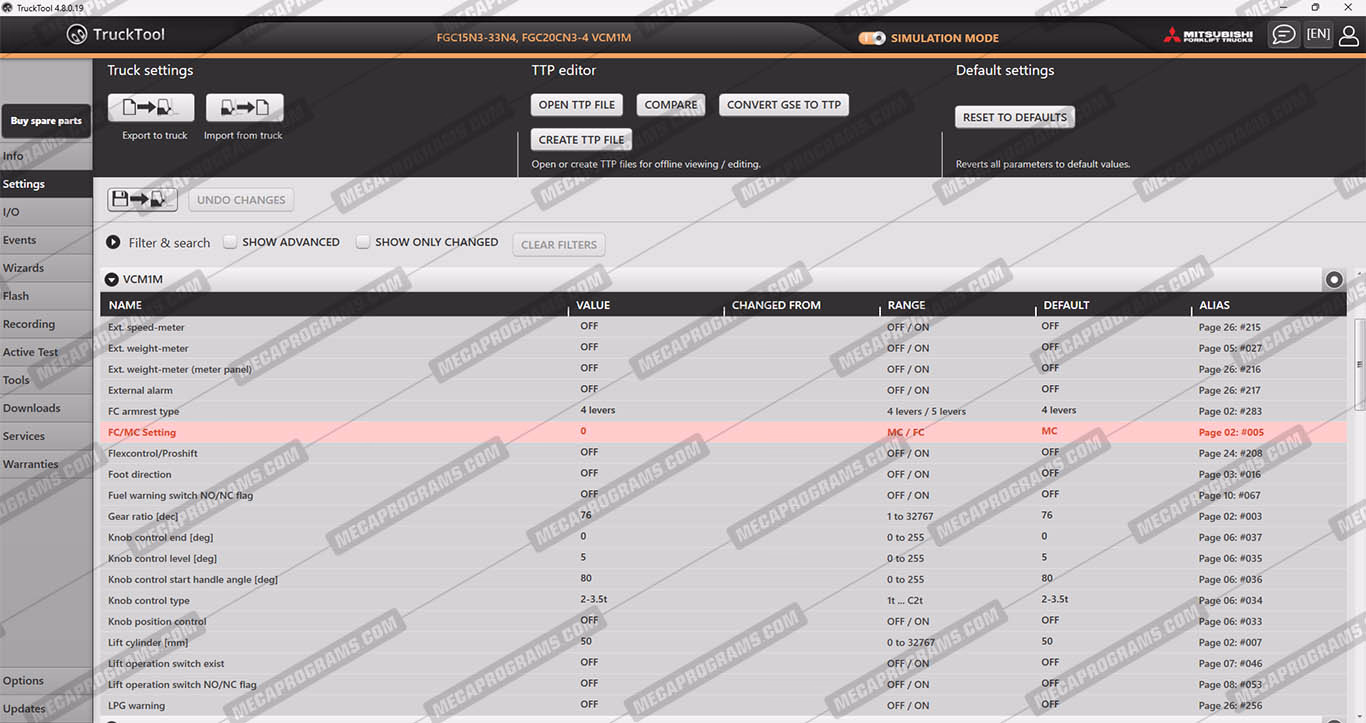Click the Import from truck icon button
The image size is (1366, 723).
pyautogui.click(x=245, y=108)
